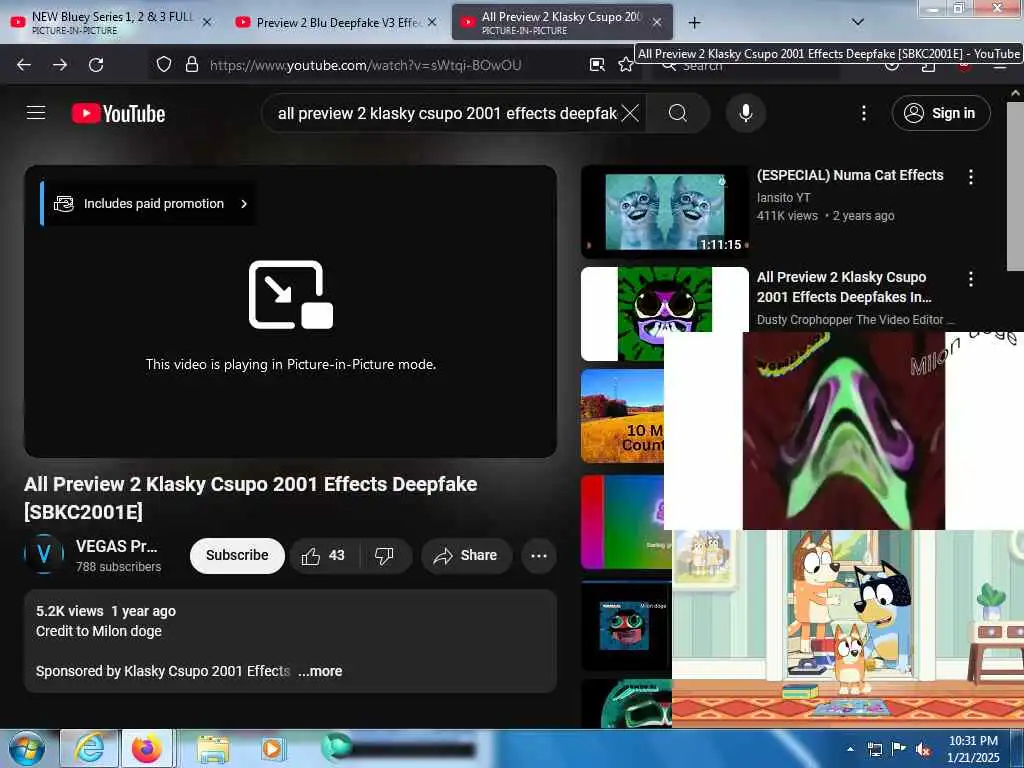The width and height of the screenshot is (1024, 768).
Task: Launch Internet Explorer from taskbar
Action: pyautogui.click(x=88, y=748)
